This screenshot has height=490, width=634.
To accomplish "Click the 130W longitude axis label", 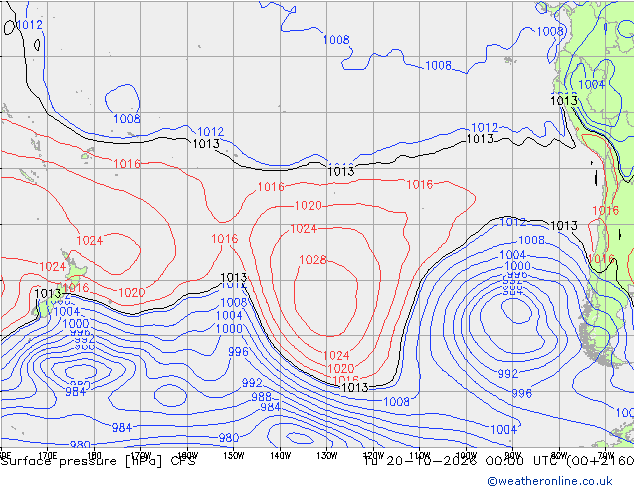I will (x=327, y=456).
